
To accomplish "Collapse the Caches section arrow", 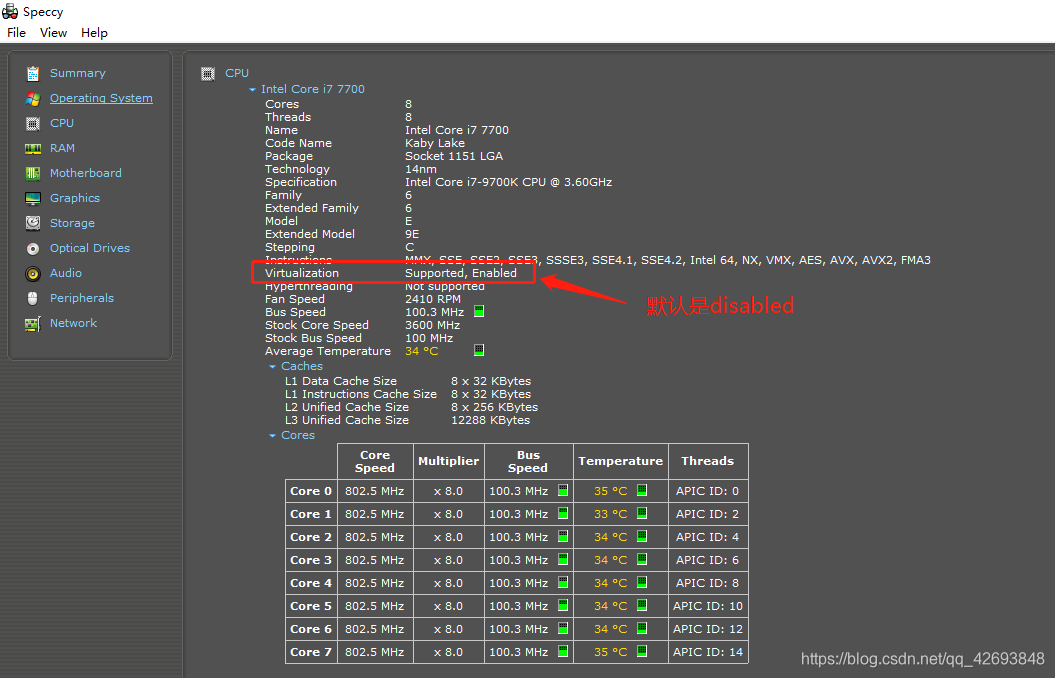I will click(272, 367).
